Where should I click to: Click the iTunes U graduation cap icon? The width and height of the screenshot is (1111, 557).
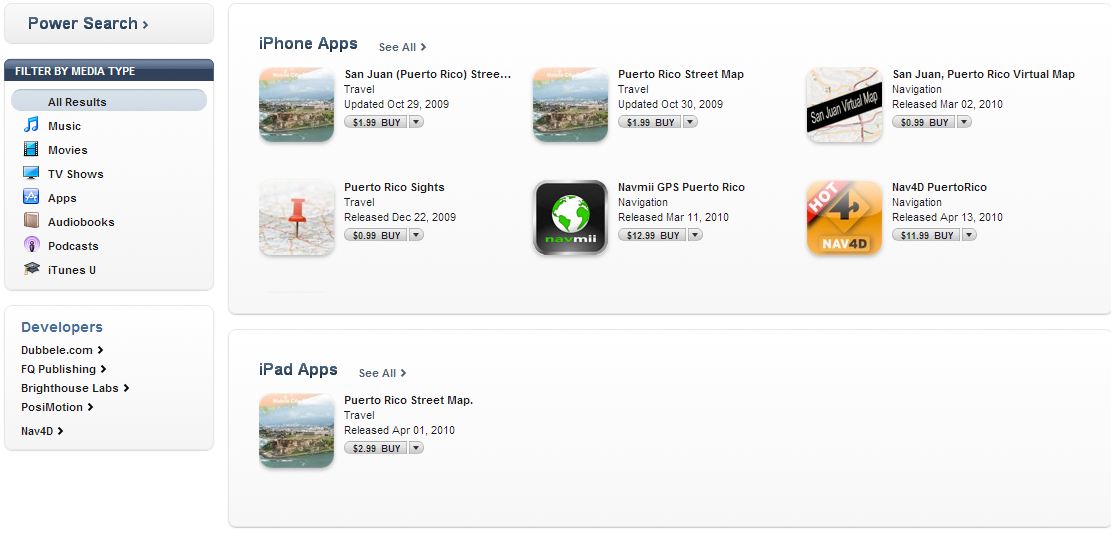32,270
